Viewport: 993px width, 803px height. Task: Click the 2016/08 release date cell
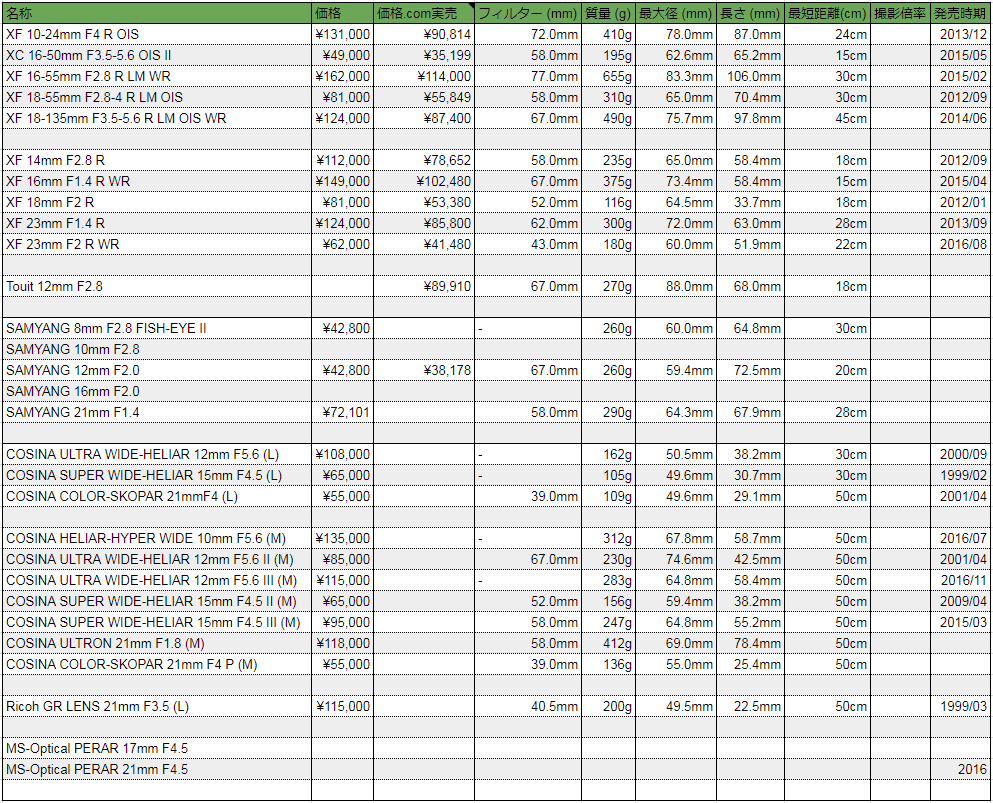point(960,244)
